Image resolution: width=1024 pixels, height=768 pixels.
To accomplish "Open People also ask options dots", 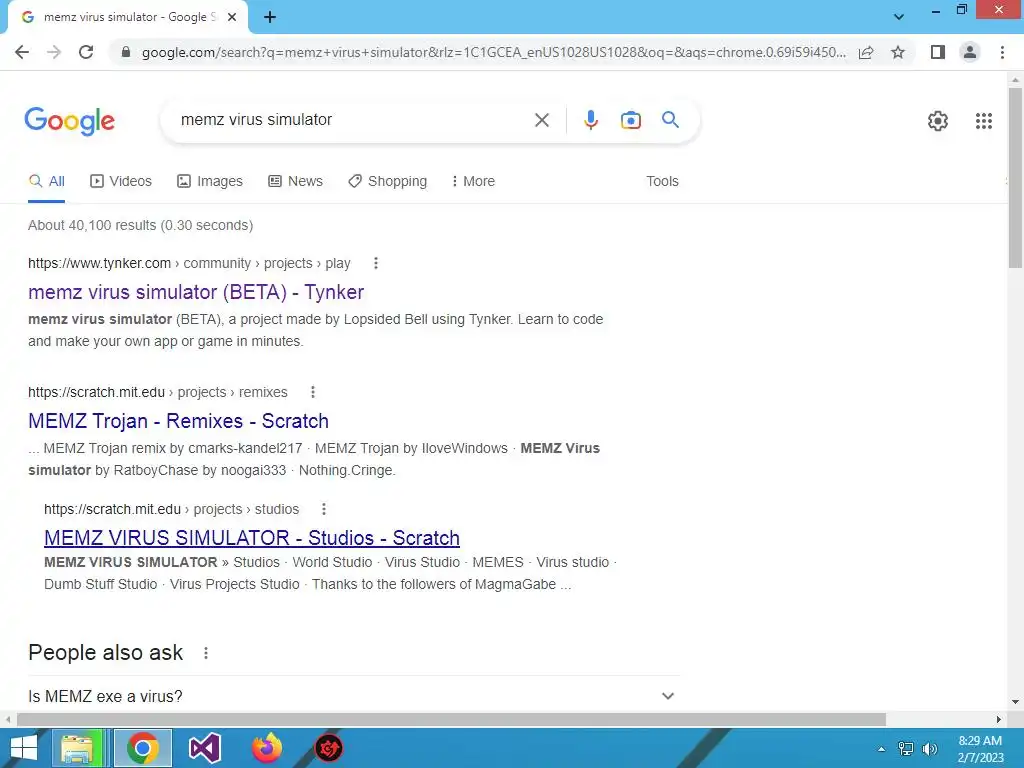I will tap(206, 653).
